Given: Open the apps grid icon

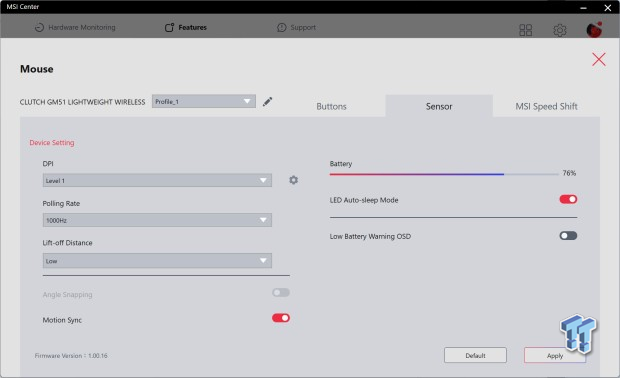Looking at the screenshot, I should 525,30.
